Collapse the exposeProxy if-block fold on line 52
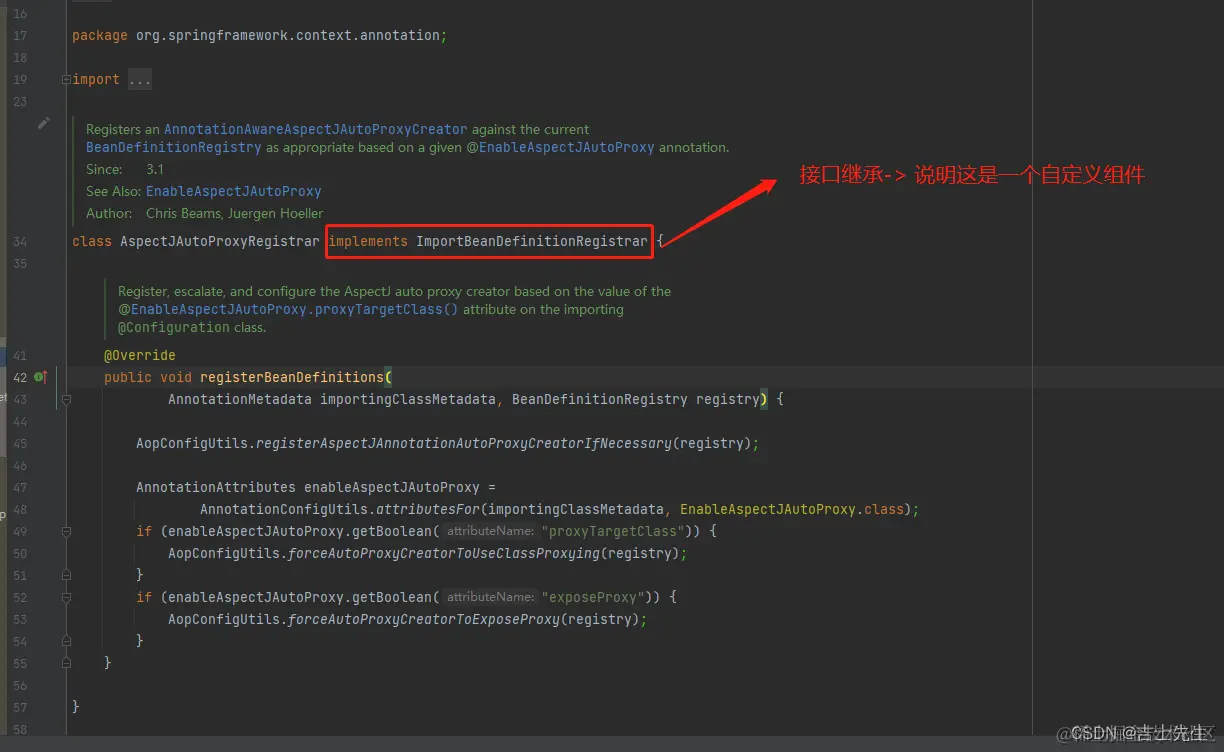Image resolution: width=1224 pixels, height=752 pixels. point(66,597)
